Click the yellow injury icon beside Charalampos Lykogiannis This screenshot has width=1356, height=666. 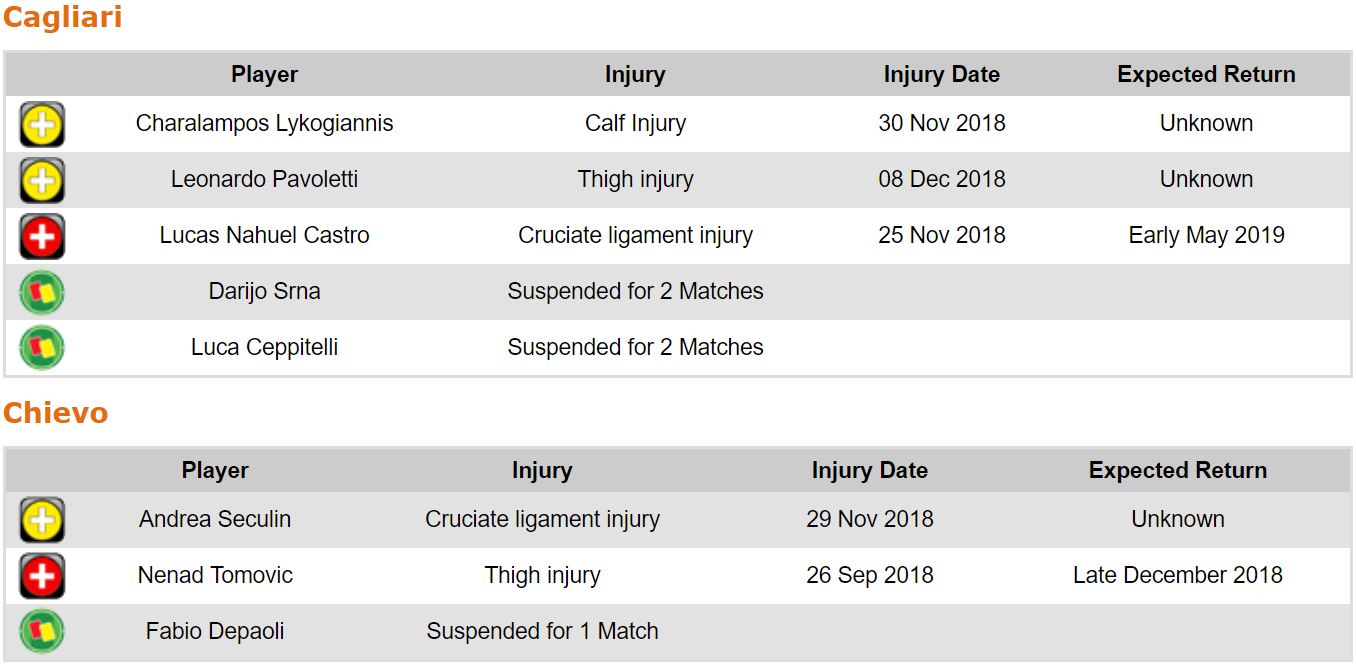[x=42, y=125]
